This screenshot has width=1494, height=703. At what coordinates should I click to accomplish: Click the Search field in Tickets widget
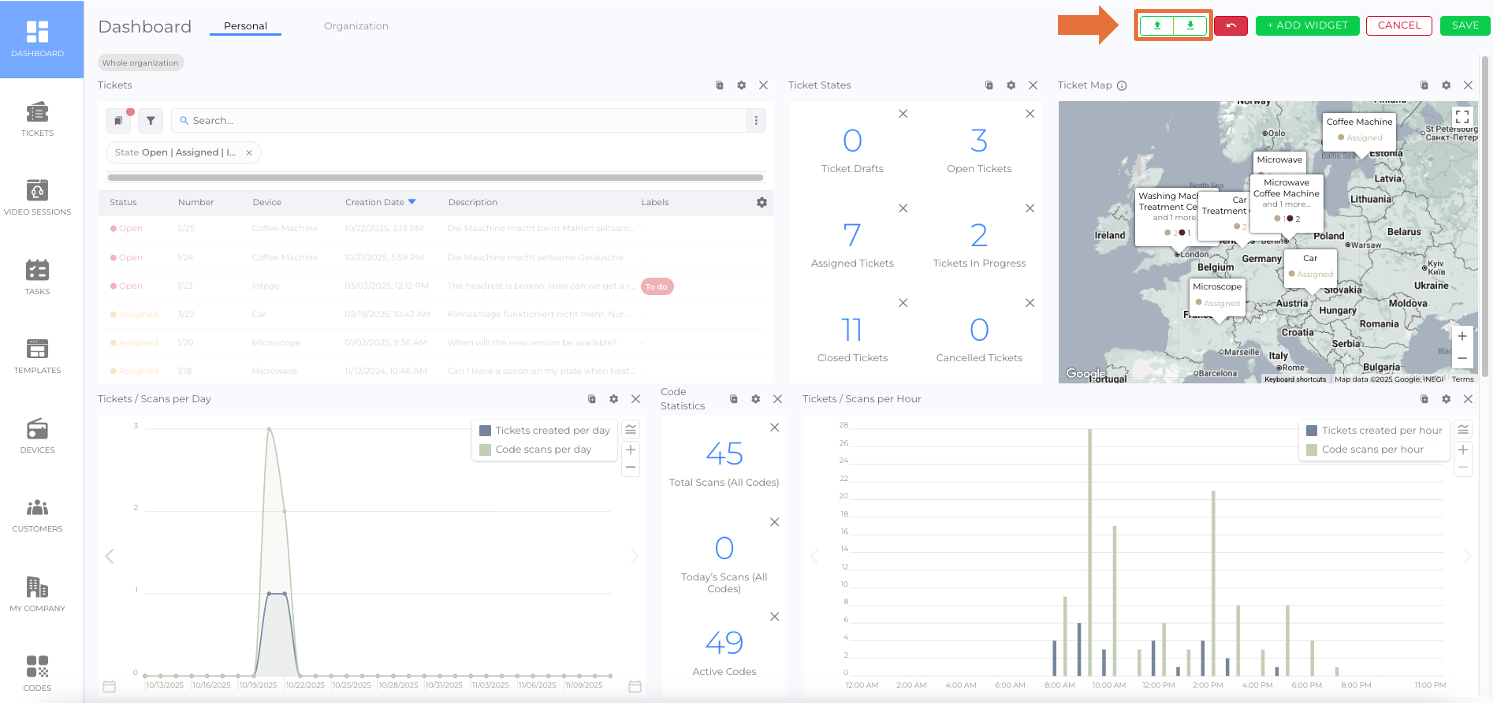(460, 121)
